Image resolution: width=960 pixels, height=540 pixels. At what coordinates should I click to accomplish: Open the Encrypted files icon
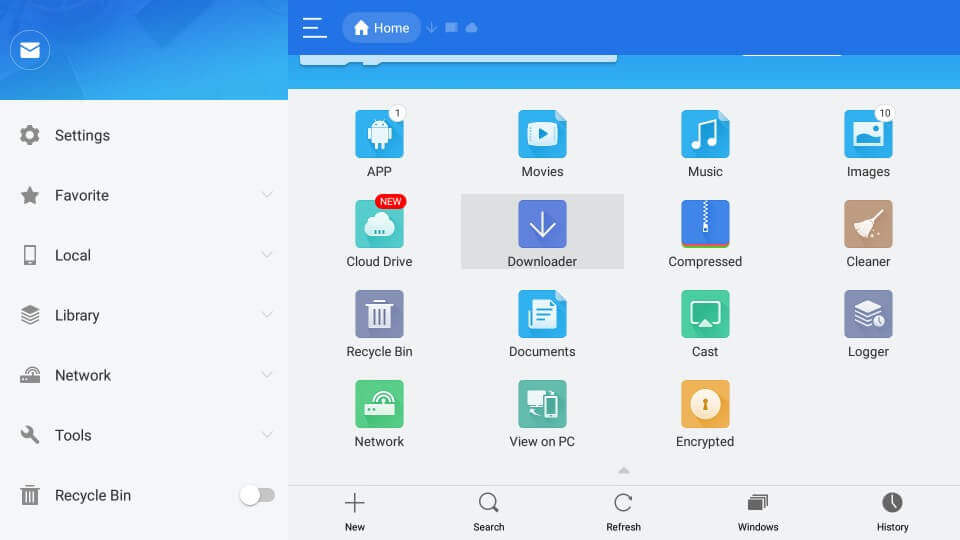[x=705, y=404]
